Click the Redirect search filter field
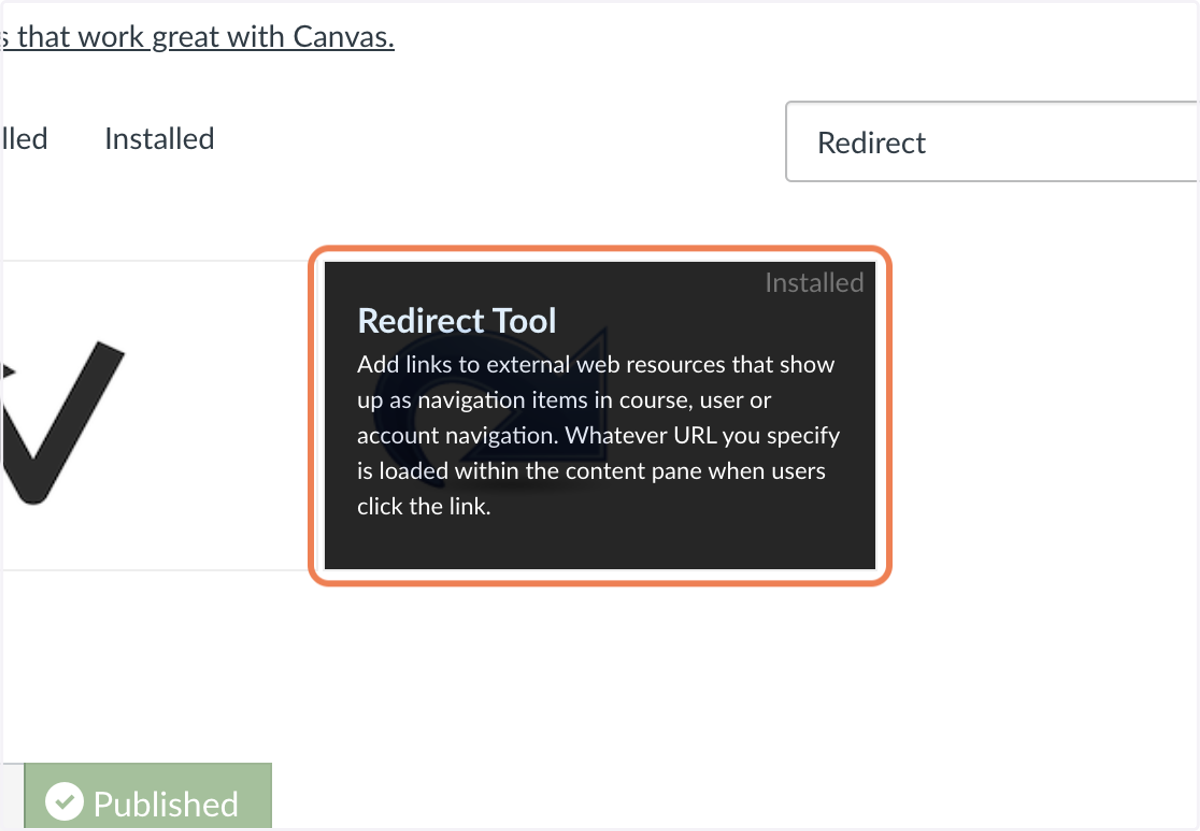 click(992, 142)
